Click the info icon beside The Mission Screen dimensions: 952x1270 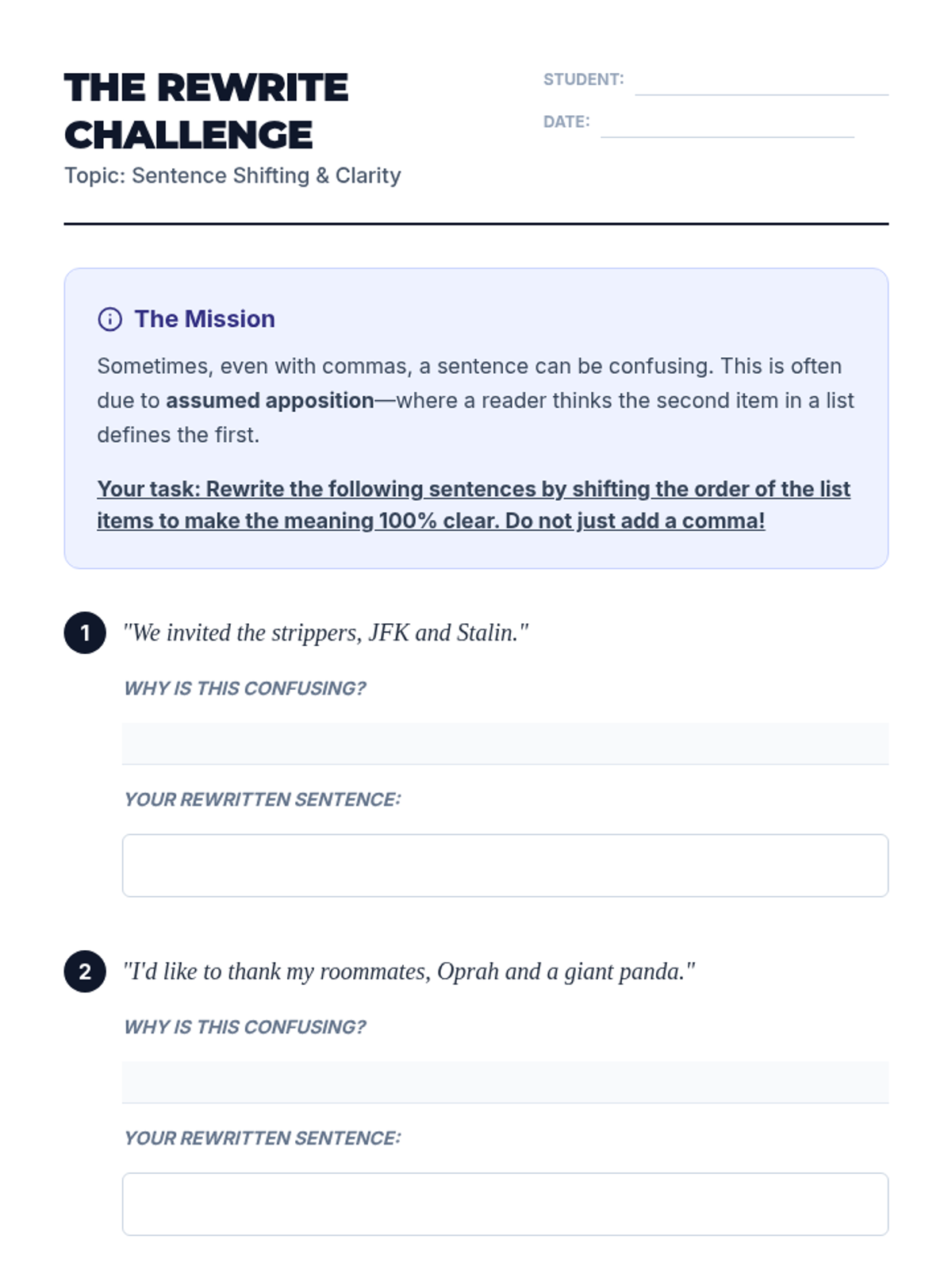pos(109,319)
